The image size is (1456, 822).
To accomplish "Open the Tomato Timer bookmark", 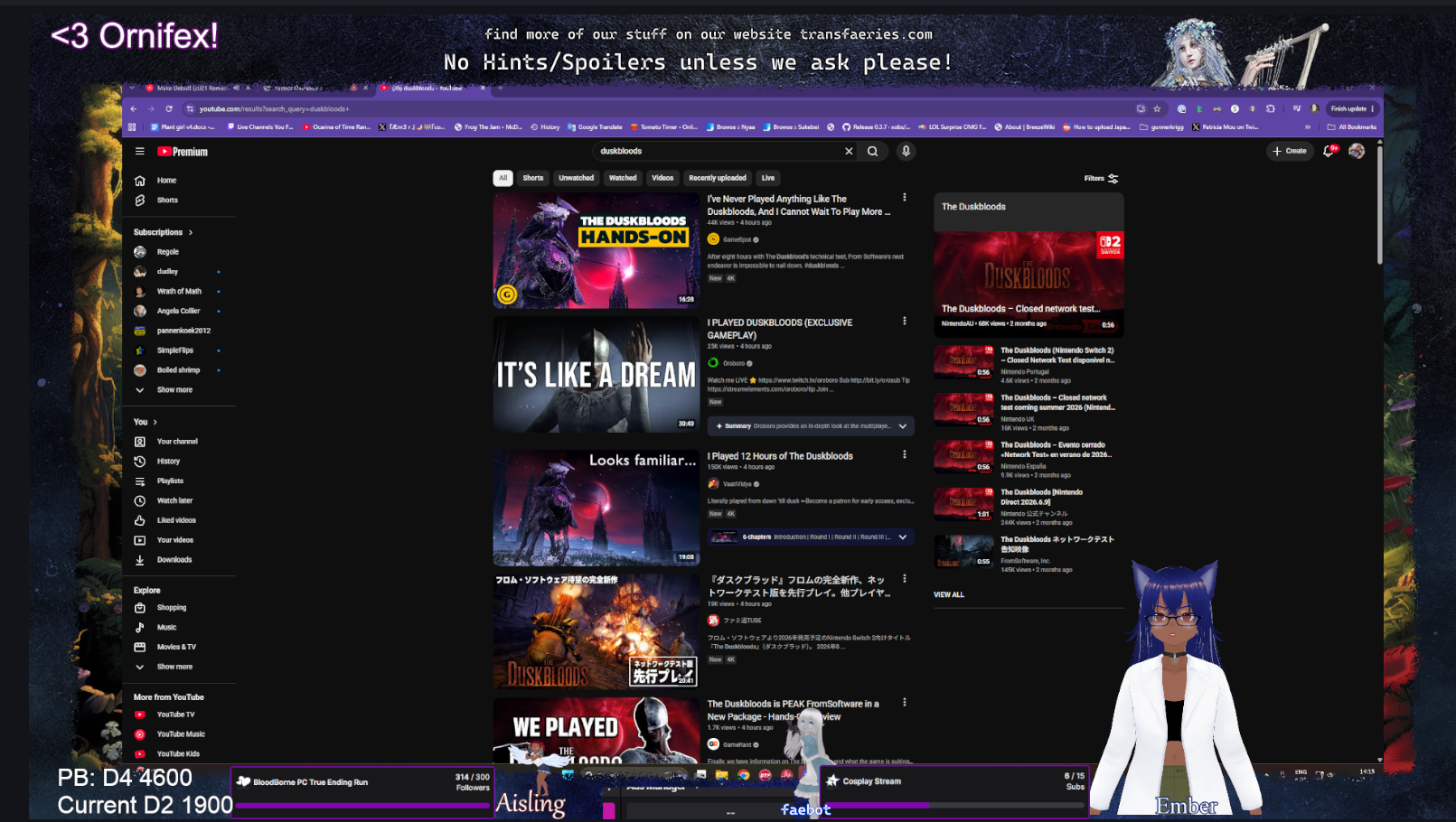I will click(664, 127).
